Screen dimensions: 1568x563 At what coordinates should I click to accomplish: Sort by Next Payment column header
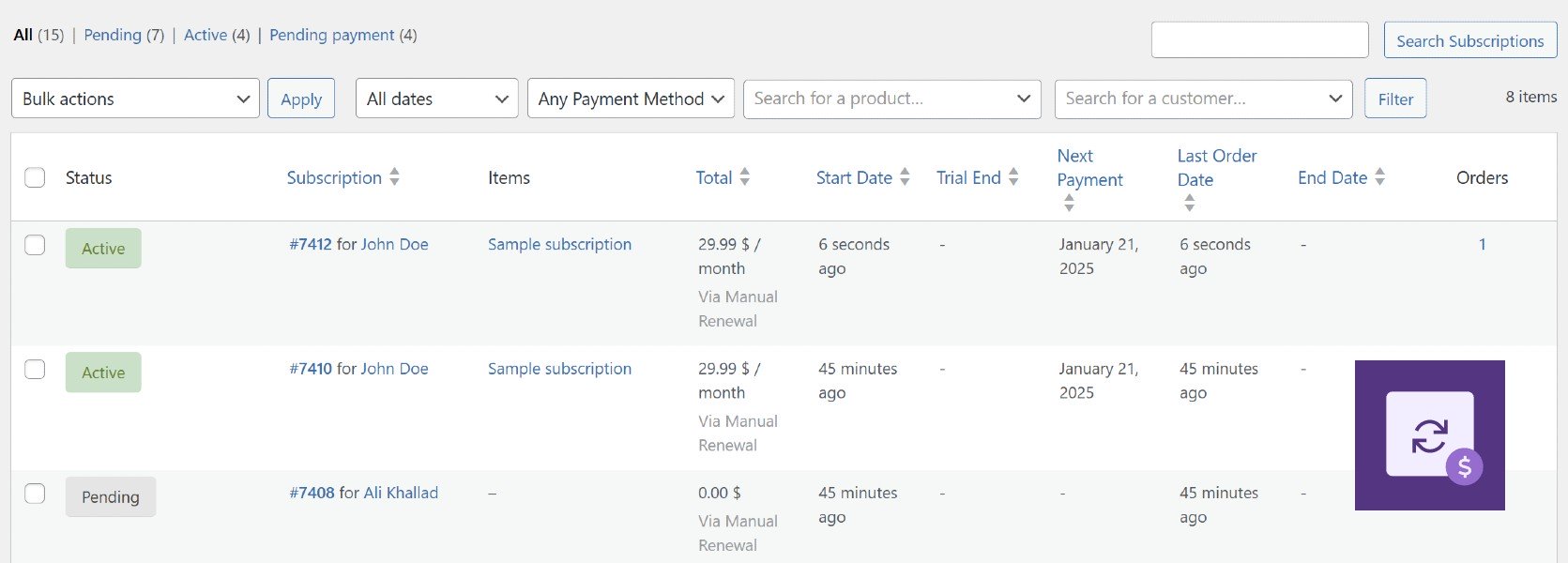click(1089, 167)
